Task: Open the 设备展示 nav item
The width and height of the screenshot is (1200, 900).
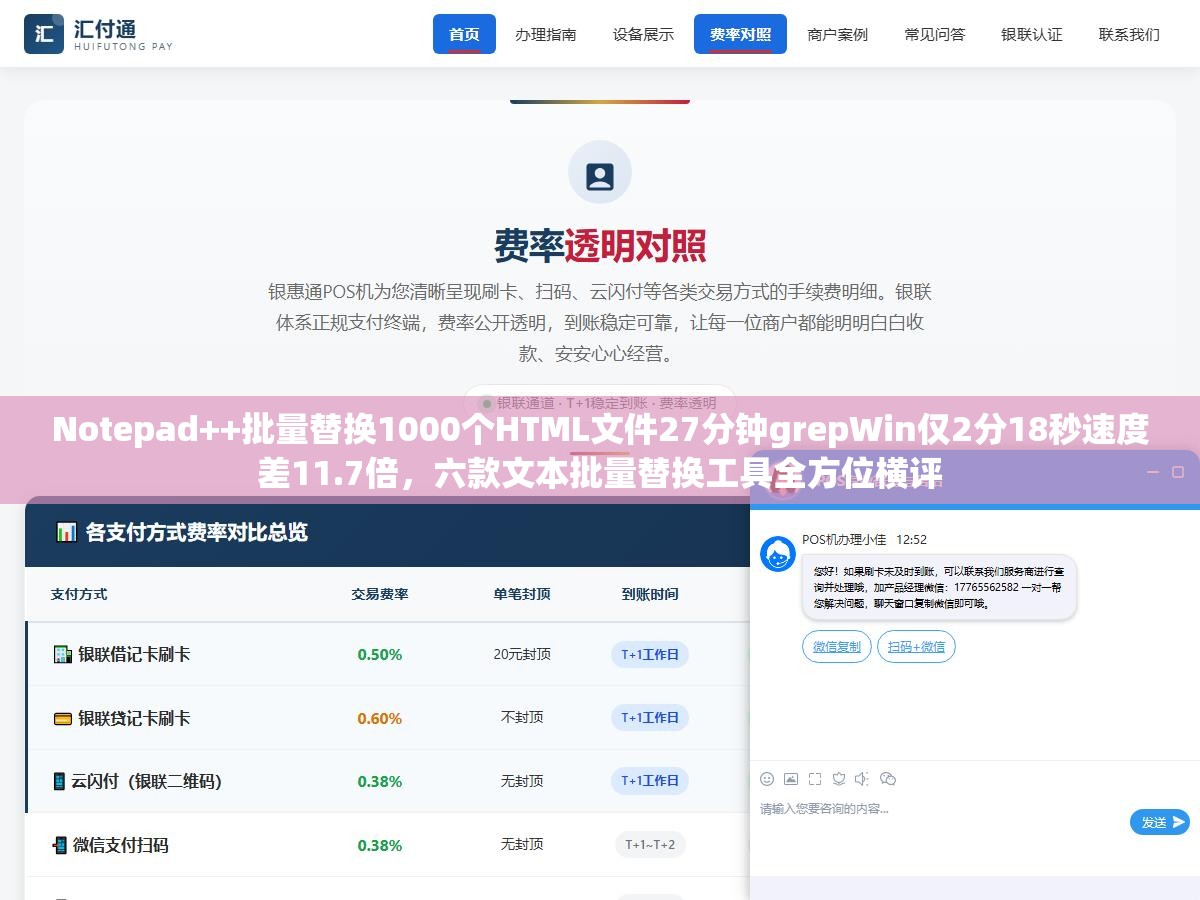Action: coord(643,34)
